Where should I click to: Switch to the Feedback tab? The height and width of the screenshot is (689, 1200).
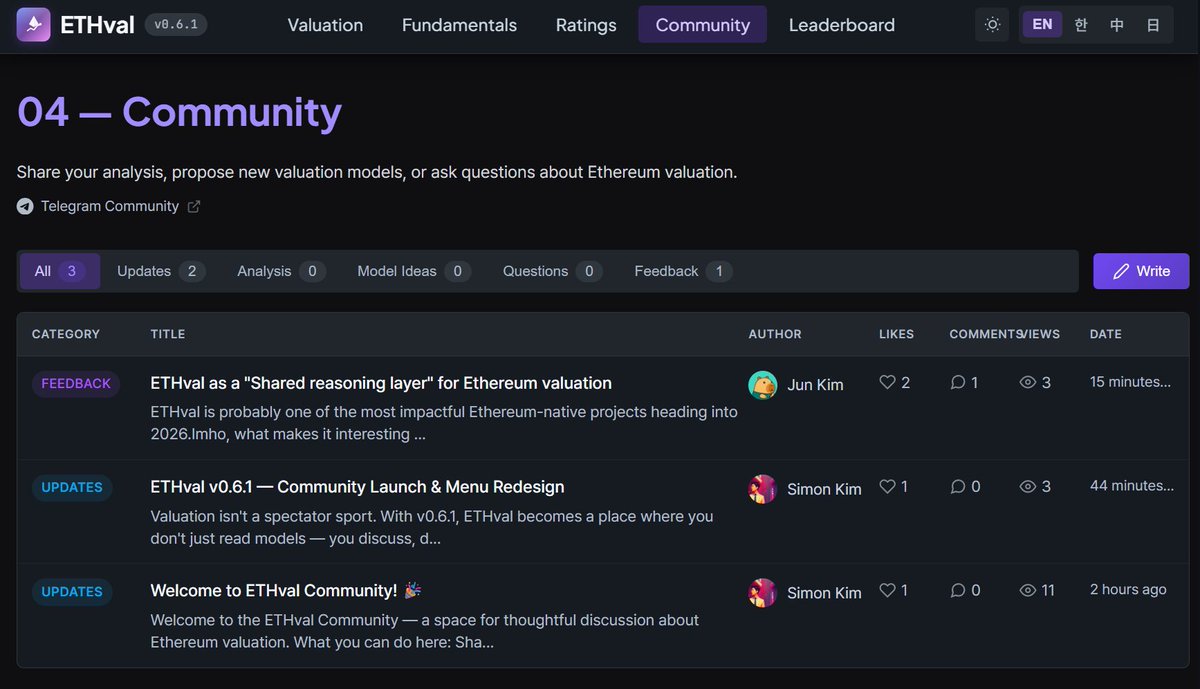point(683,271)
